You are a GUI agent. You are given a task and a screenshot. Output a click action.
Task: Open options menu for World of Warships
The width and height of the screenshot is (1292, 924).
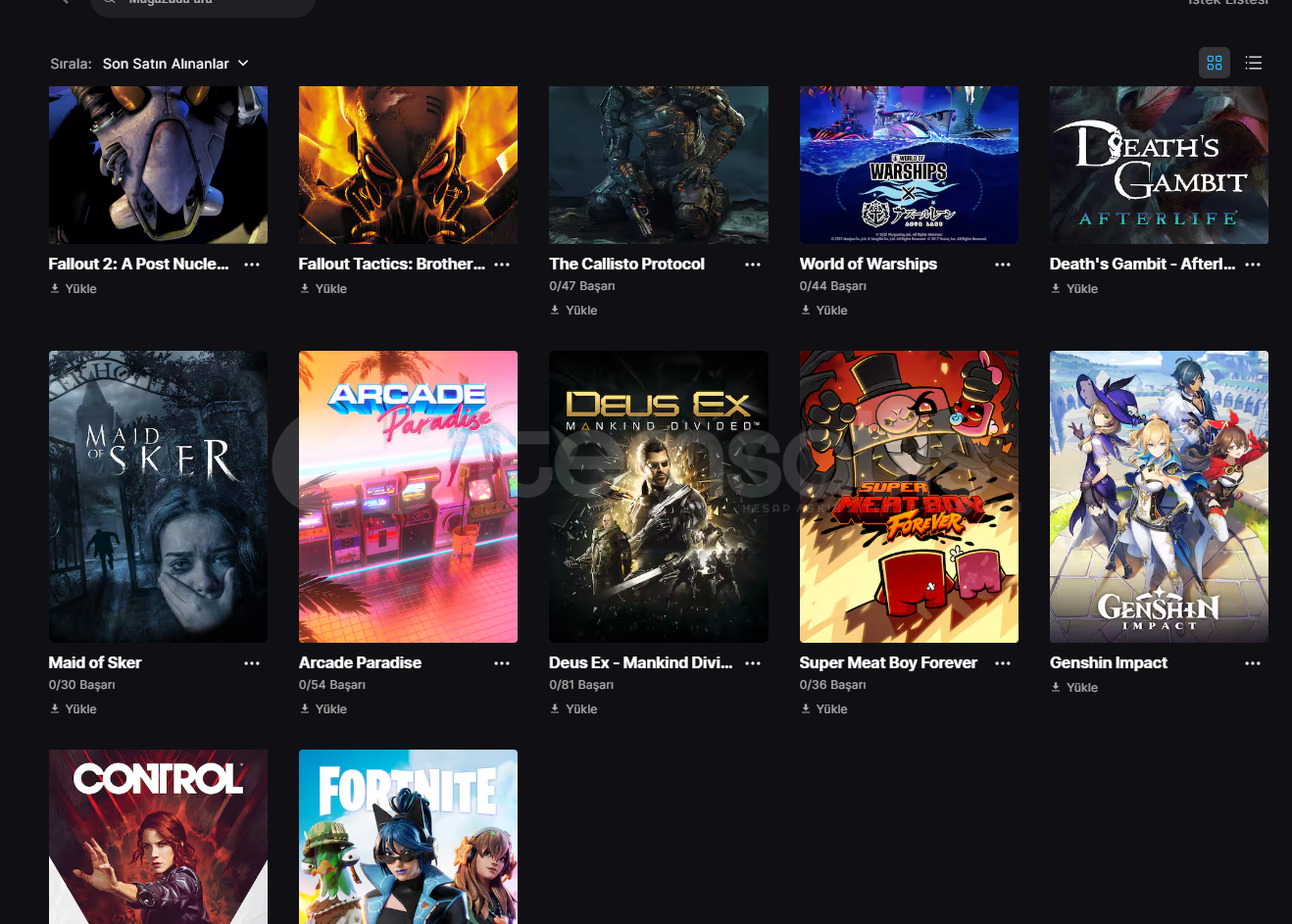click(1003, 265)
